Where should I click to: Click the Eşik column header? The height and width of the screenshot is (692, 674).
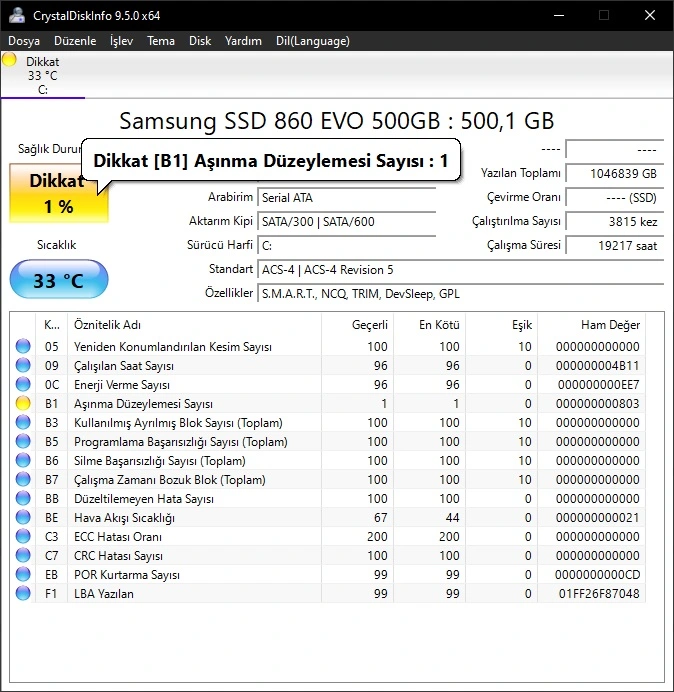[501, 325]
